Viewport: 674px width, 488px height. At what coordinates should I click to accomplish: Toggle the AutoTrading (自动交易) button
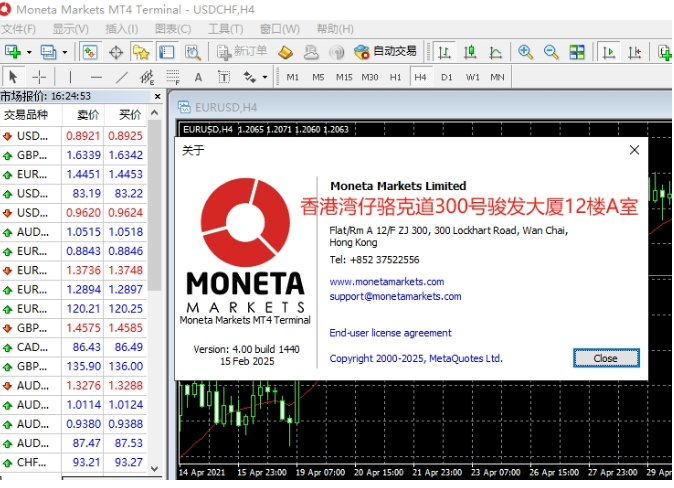tap(386, 52)
